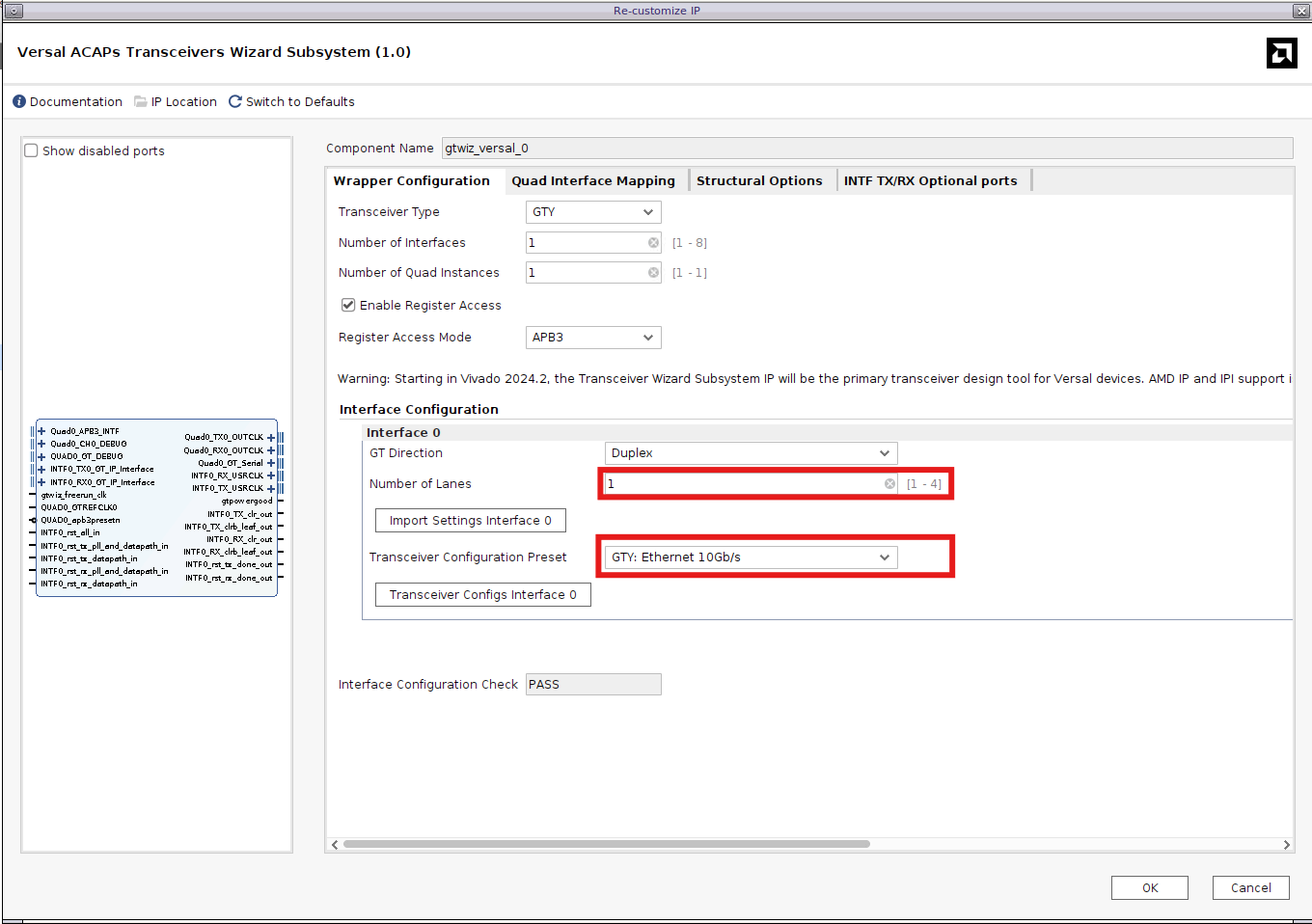Click the AMD logo icon
Image resolution: width=1312 pixels, height=924 pixels.
click(x=1281, y=53)
